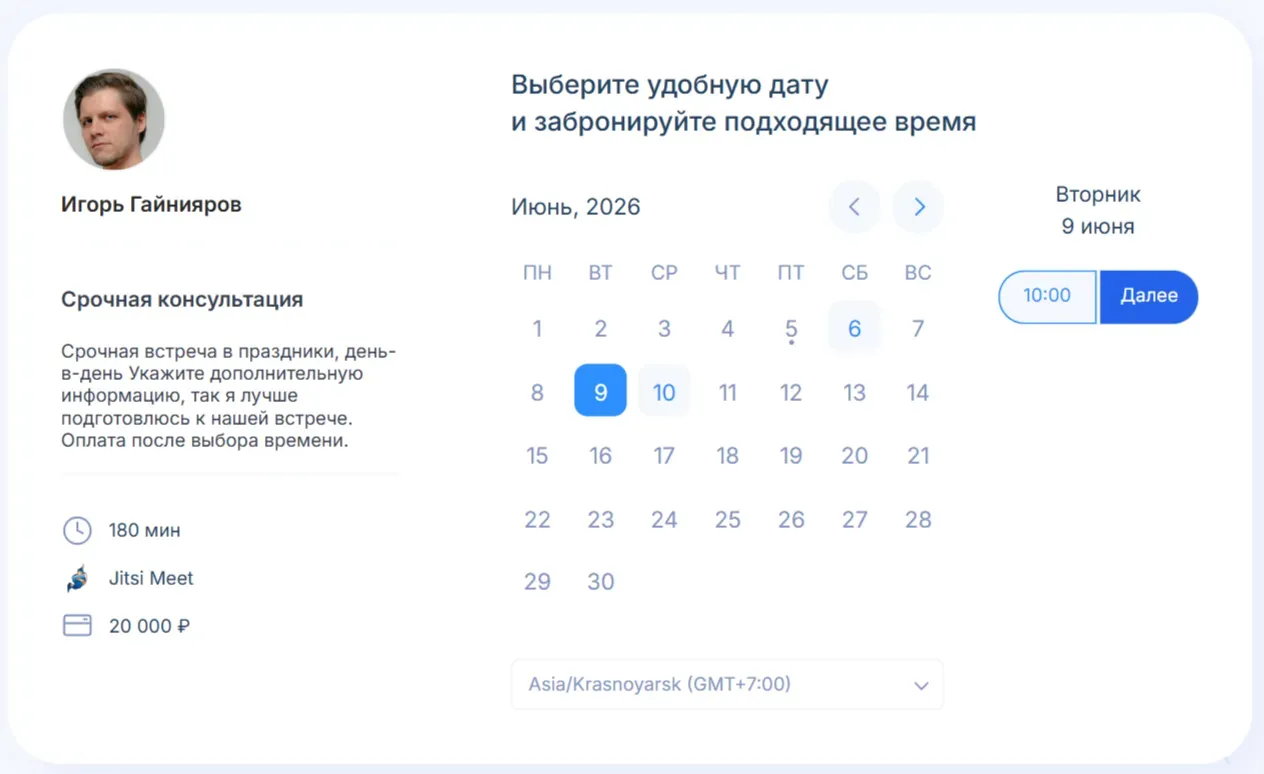Click date 20 in the calendar
This screenshot has height=774, width=1264.
[854, 455]
